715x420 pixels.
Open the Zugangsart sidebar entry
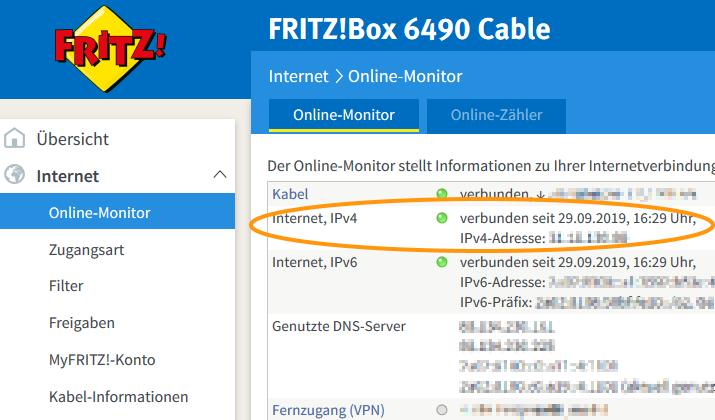pos(86,250)
